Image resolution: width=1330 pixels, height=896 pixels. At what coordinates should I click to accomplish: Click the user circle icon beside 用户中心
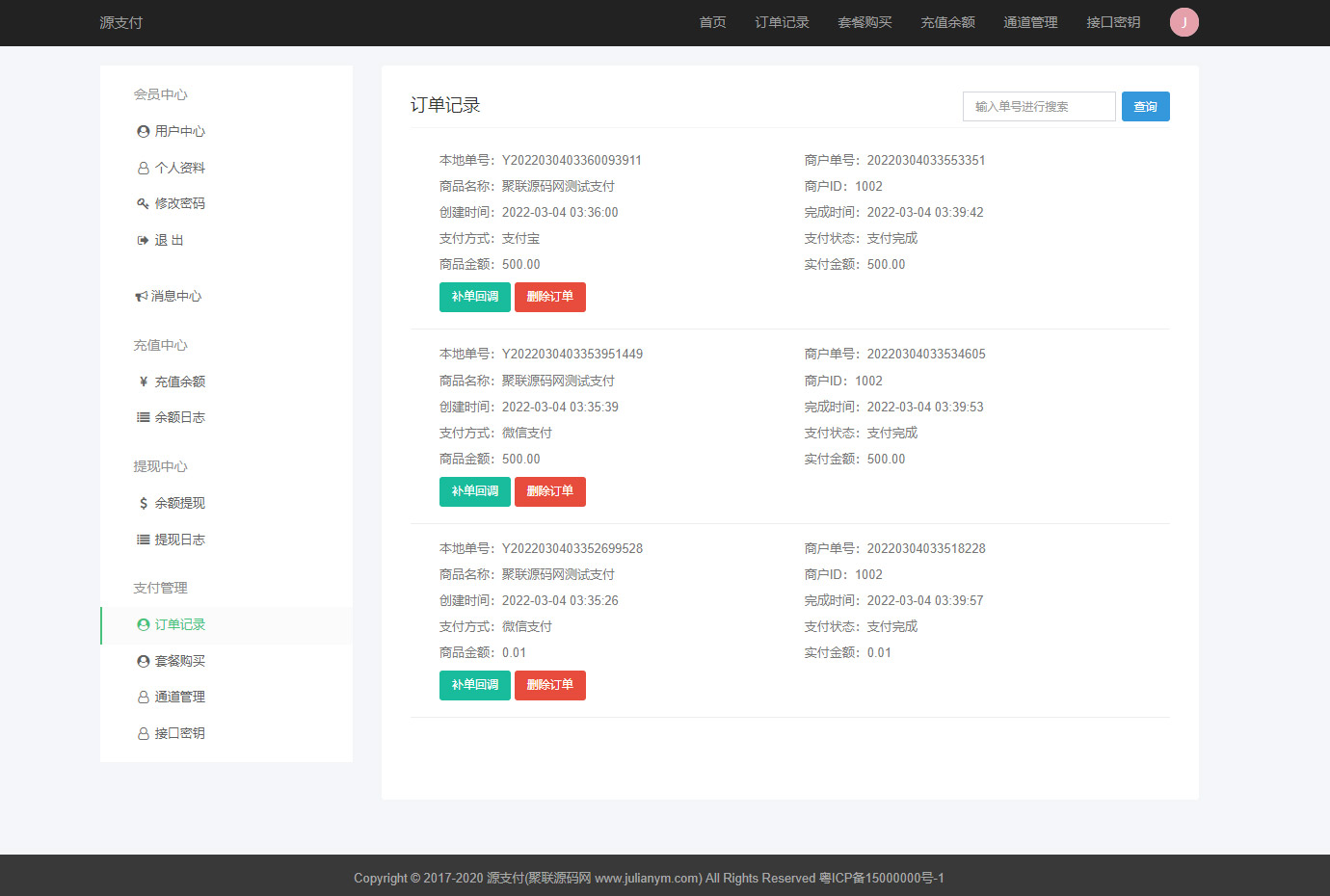click(x=143, y=131)
